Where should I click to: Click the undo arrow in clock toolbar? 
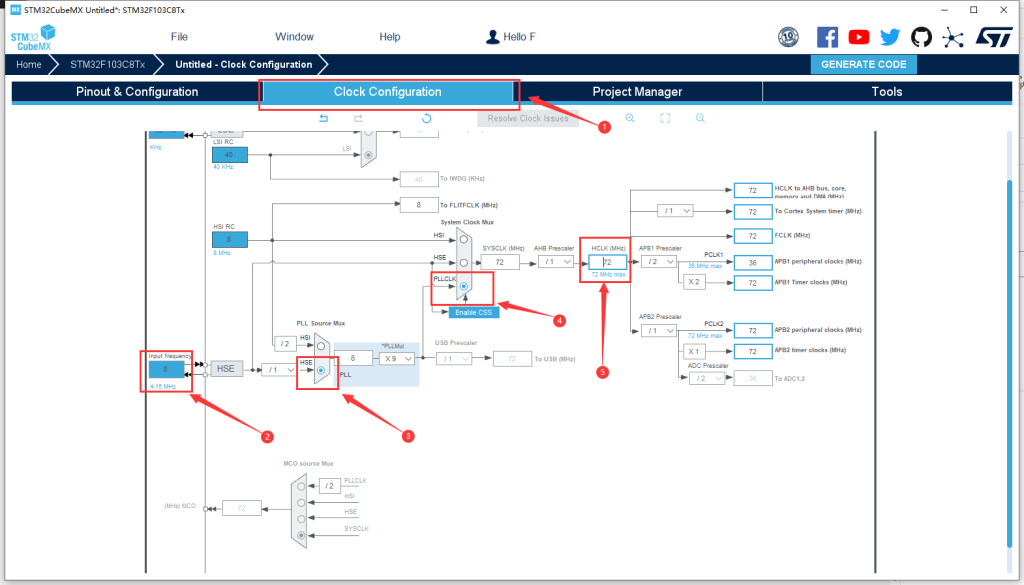click(323, 118)
